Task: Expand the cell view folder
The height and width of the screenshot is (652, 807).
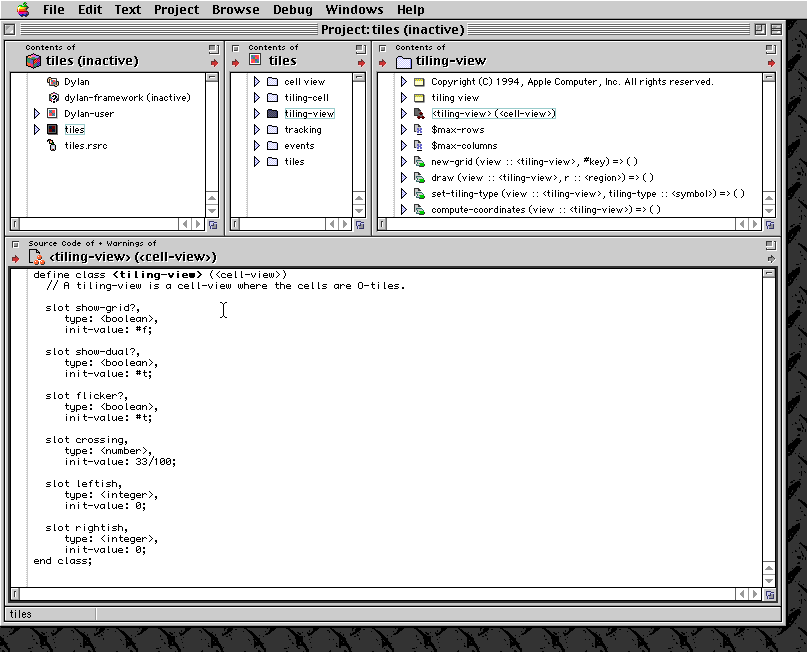Action: tap(257, 81)
